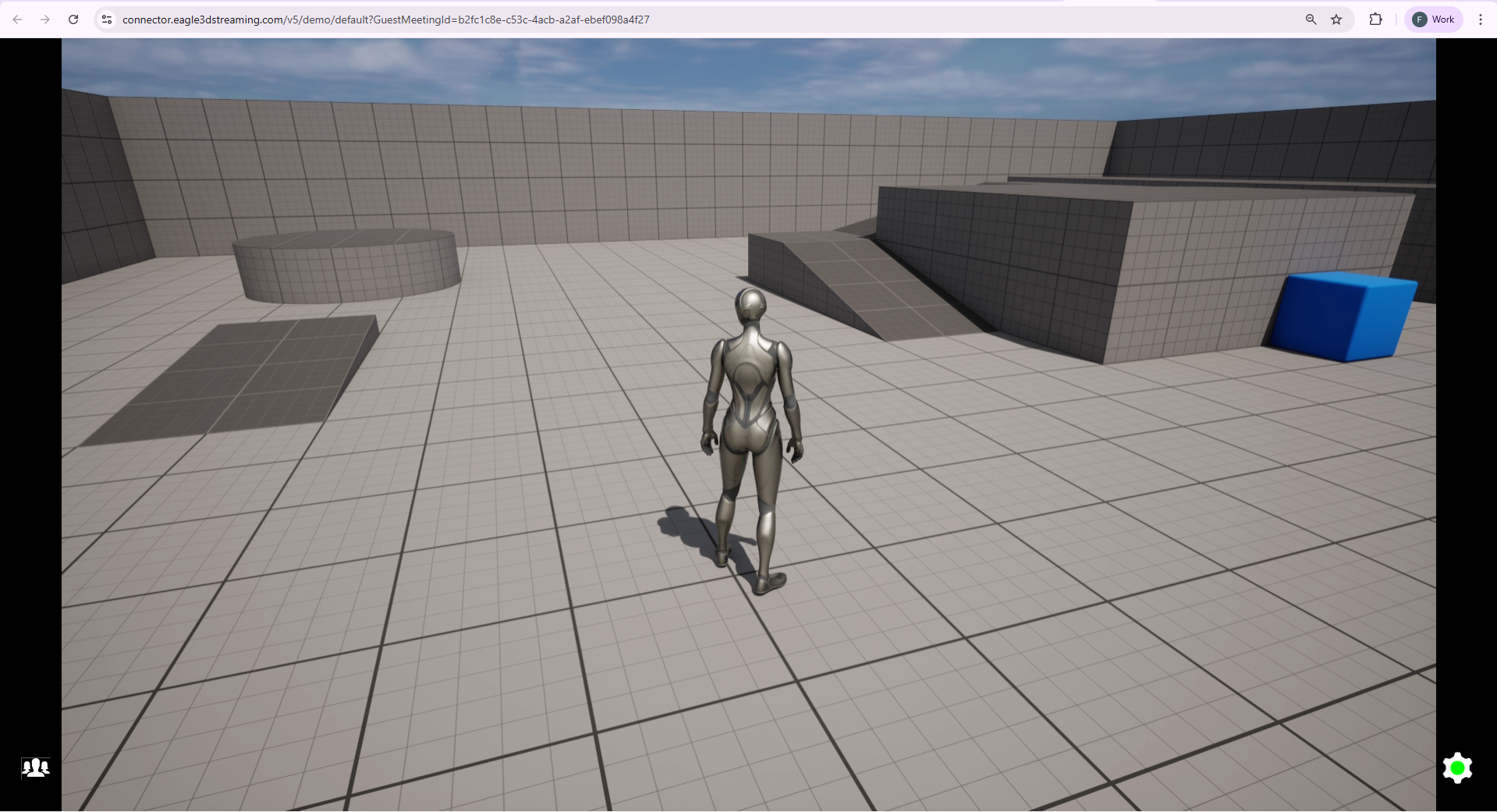Bookmark this page with the star icon

tap(1336, 20)
